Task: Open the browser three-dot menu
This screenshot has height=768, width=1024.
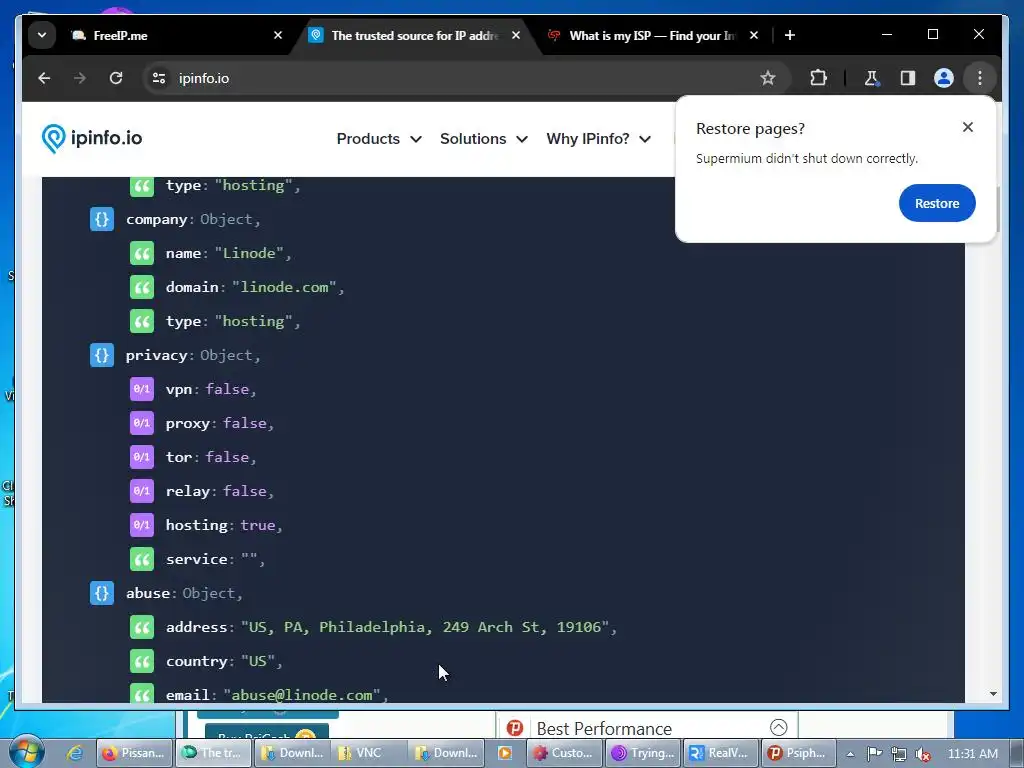Action: point(979,78)
